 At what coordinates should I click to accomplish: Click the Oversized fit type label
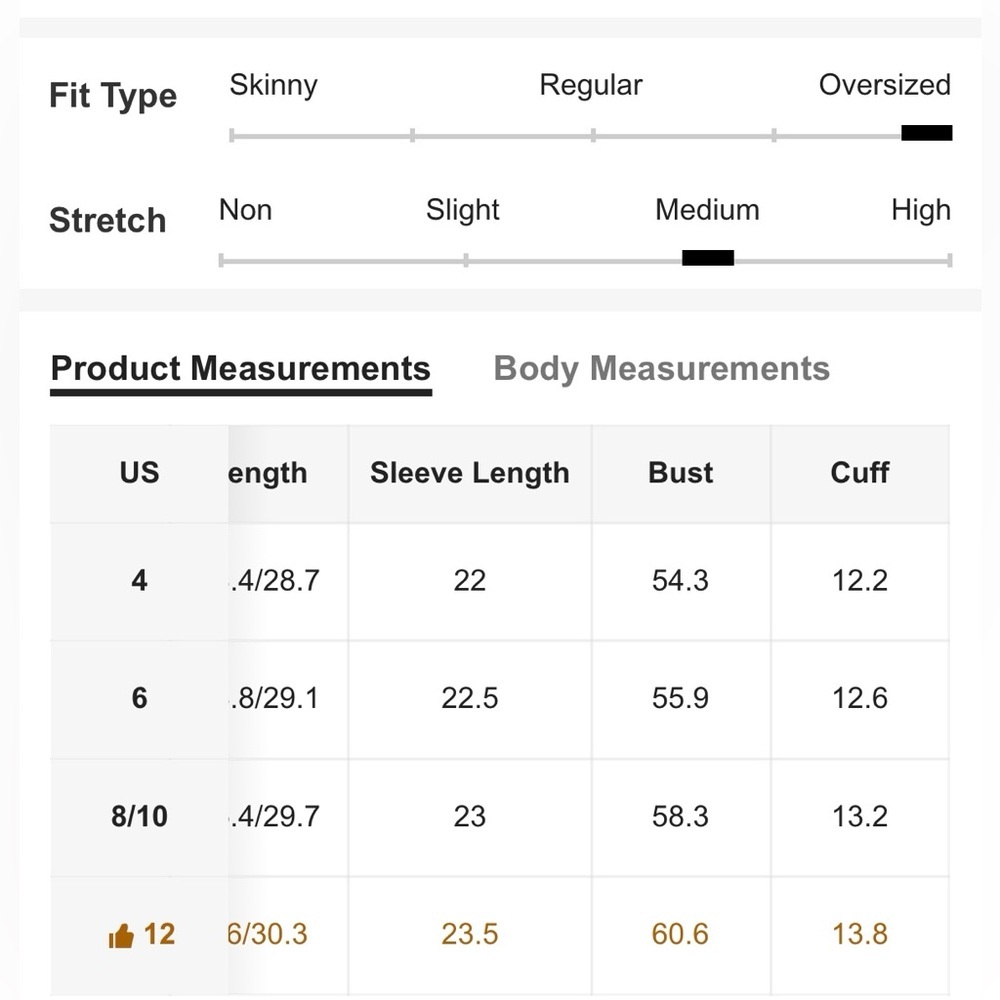(884, 85)
